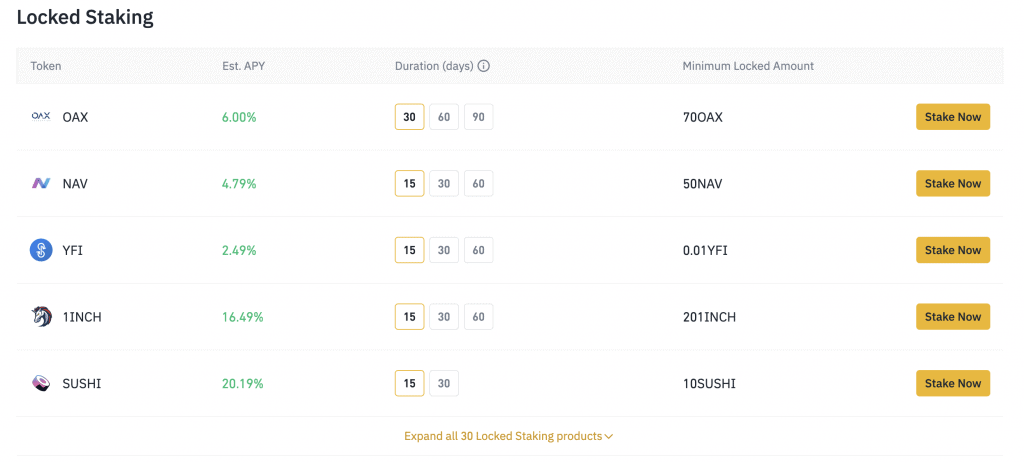Click the 1INCH unicorn logo
1024x463 pixels.
point(41,317)
